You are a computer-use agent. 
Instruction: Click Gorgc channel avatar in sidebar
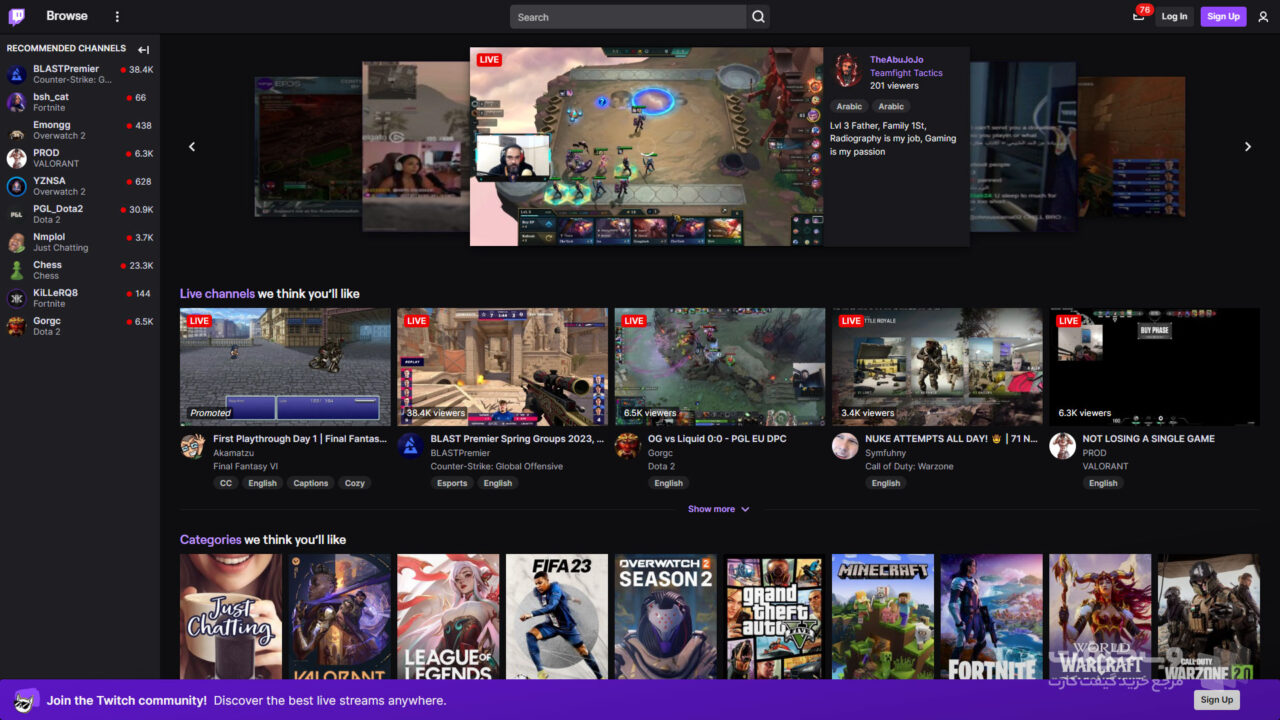tap(17, 326)
